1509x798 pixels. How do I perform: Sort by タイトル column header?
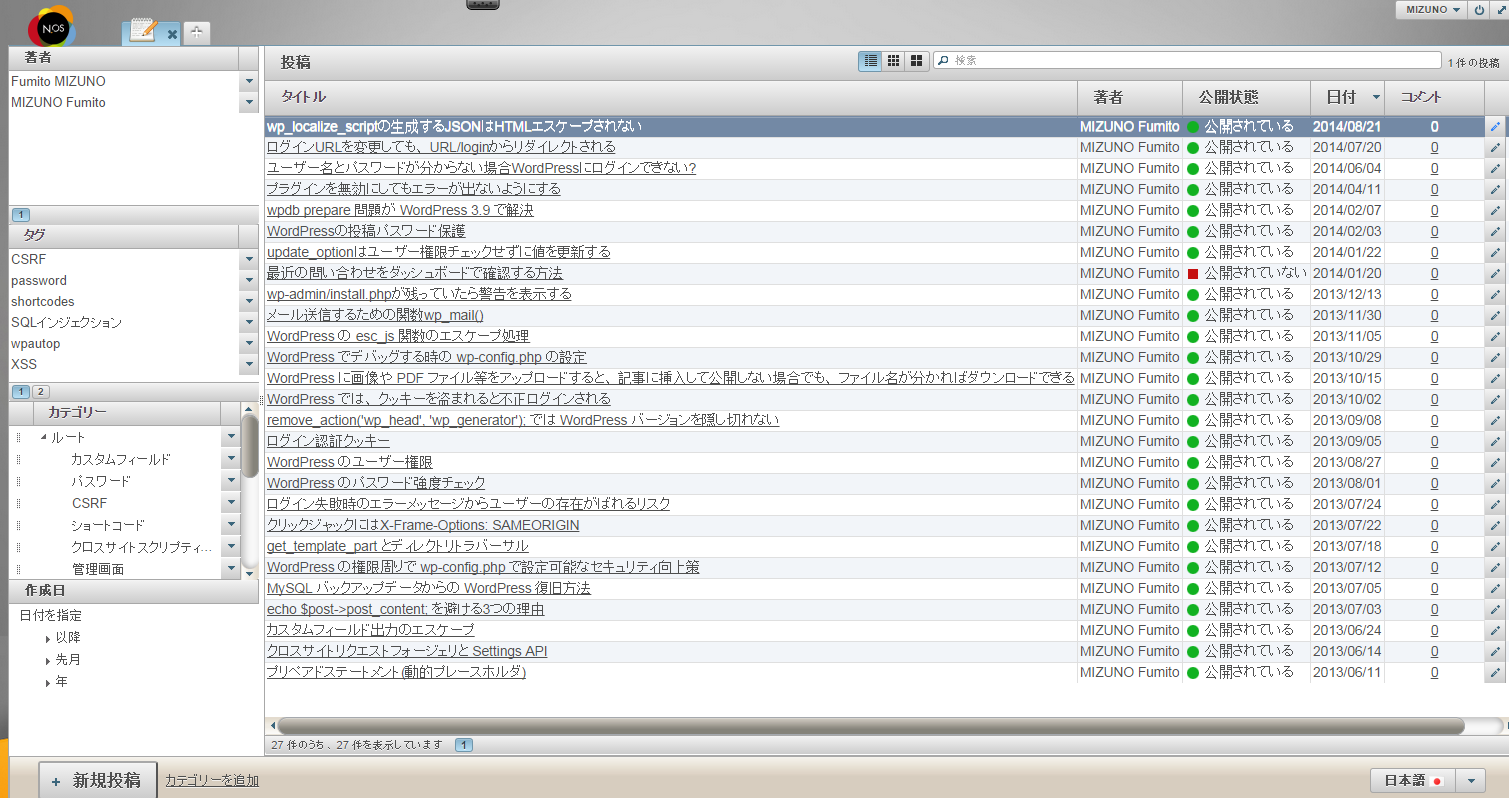[x=671, y=97]
